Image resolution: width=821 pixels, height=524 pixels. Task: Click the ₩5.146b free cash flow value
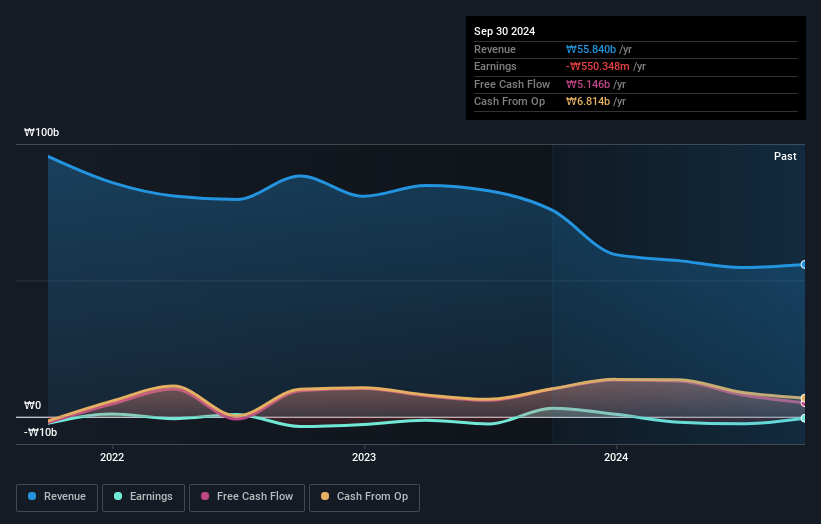pos(587,84)
